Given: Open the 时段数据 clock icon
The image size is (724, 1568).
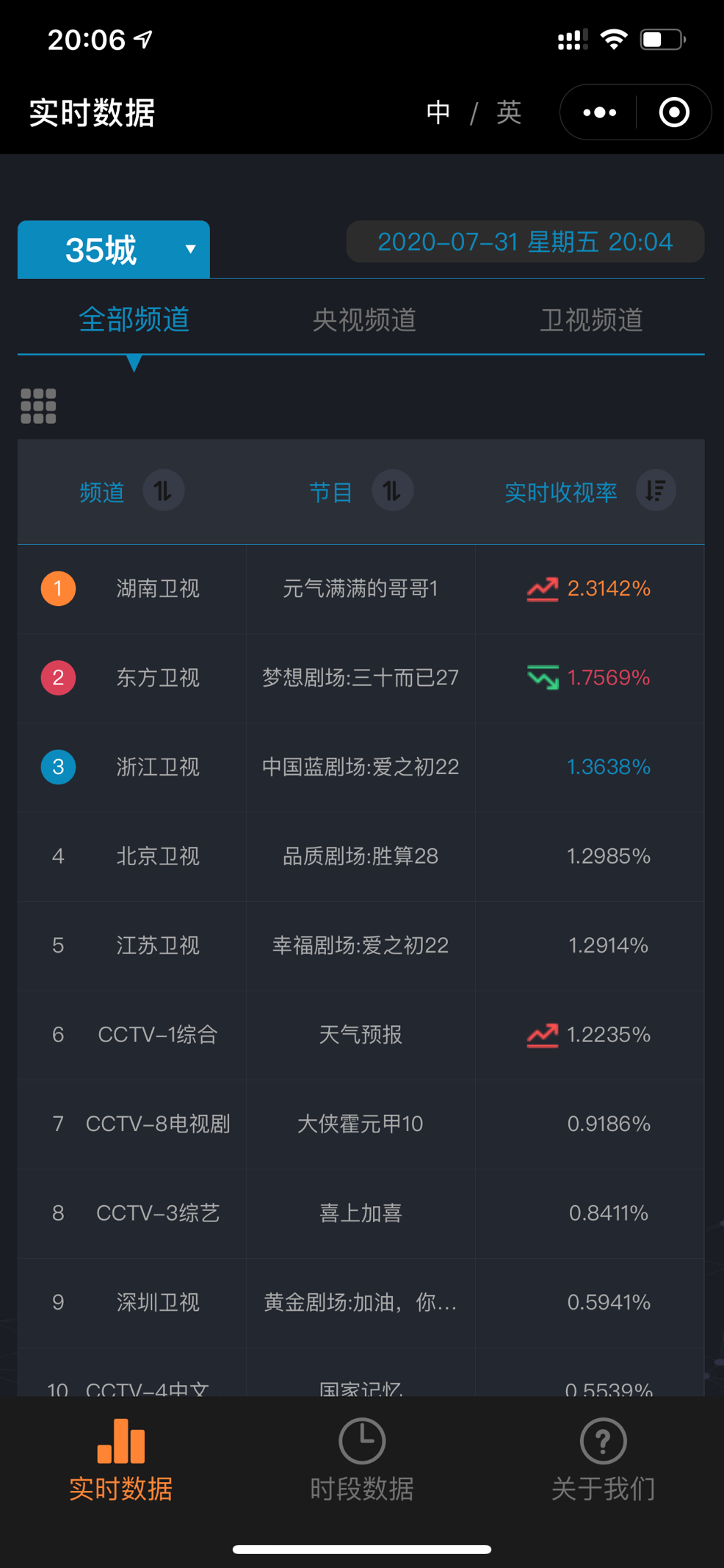Looking at the screenshot, I should click(361, 1441).
